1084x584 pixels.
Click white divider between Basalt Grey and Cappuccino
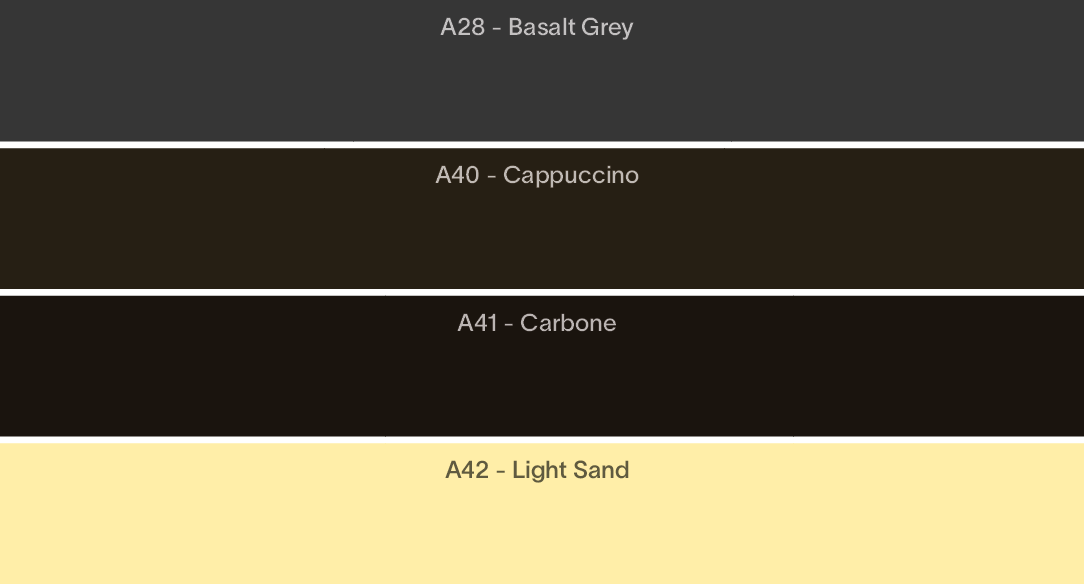pyautogui.click(x=542, y=144)
